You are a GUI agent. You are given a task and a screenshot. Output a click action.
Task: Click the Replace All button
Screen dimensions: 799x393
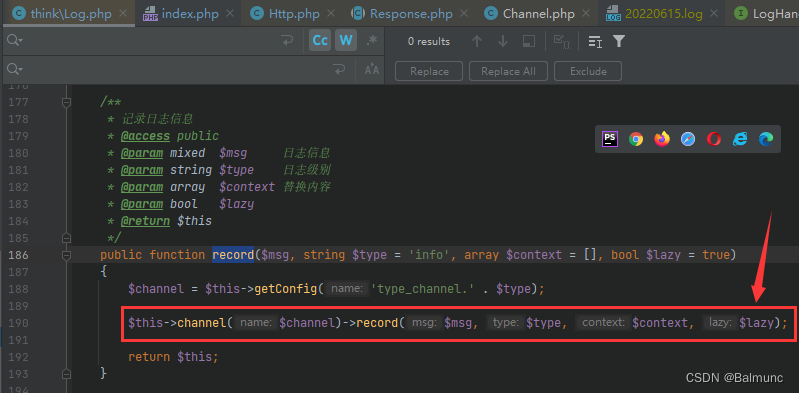click(x=508, y=71)
